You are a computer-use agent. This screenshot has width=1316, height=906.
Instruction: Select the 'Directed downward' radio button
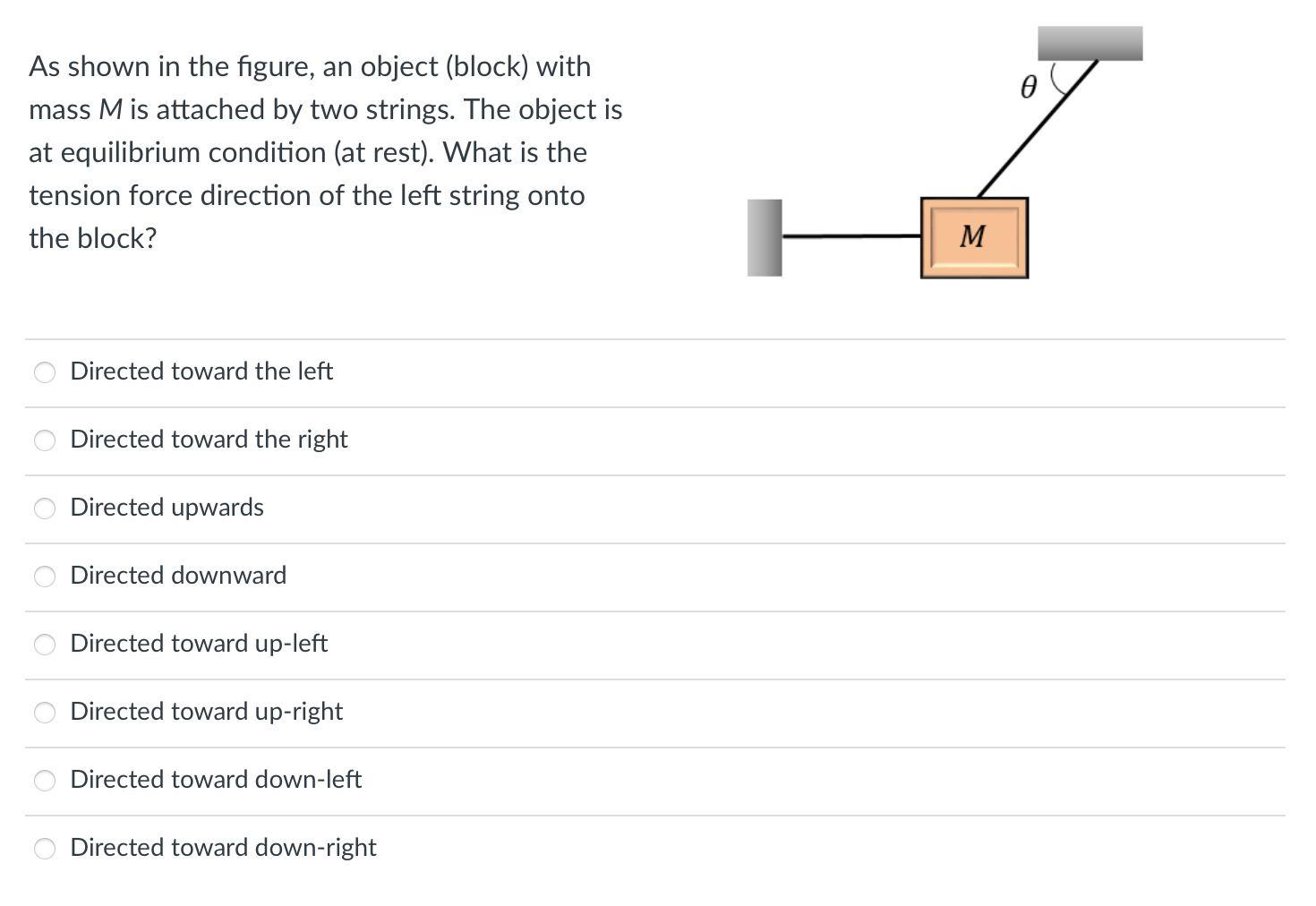click(44, 576)
